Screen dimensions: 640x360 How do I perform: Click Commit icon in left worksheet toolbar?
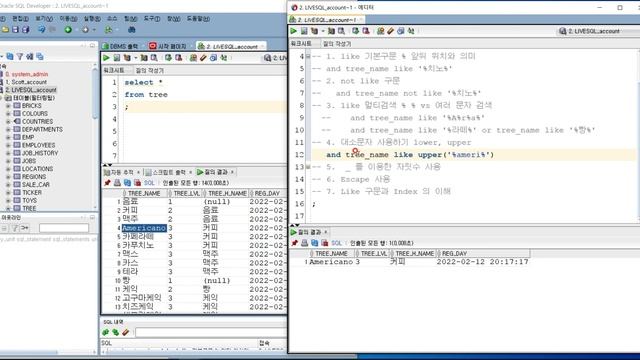[168, 58]
